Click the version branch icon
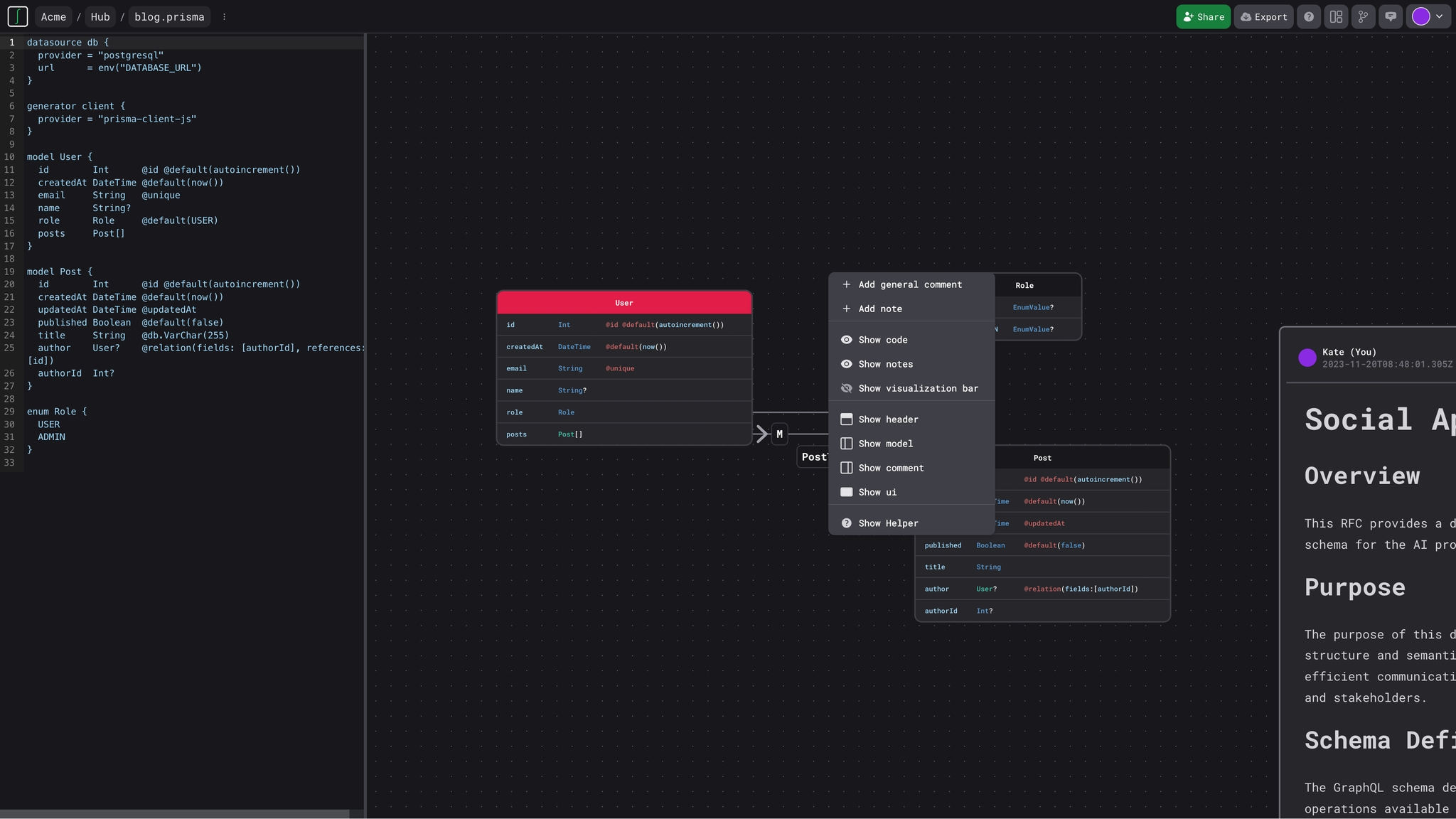This screenshot has width=1456, height=819. click(1363, 16)
